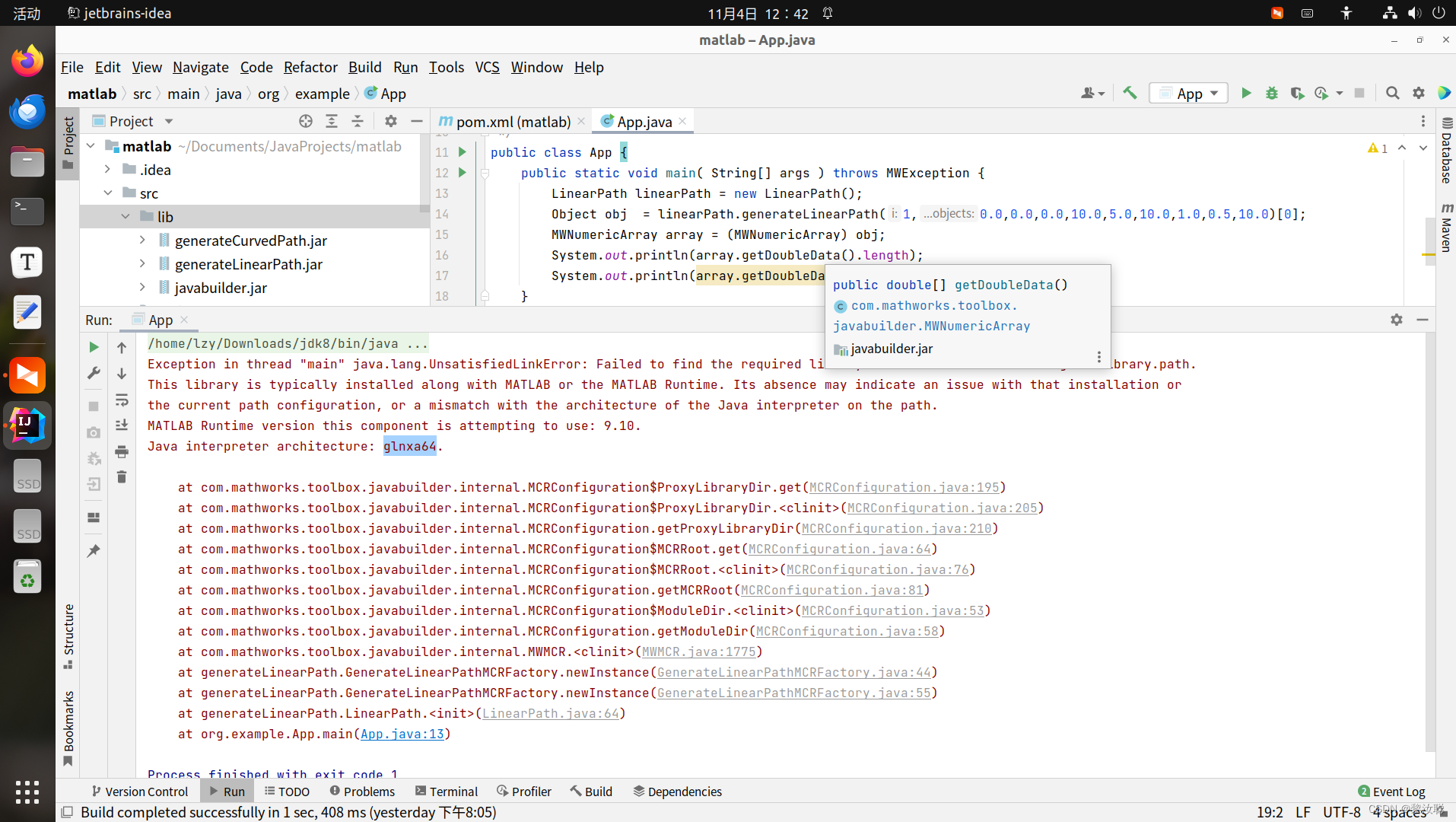Collapse the matlab root folder
Viewport: 1456px width, 822px height.
91,146
